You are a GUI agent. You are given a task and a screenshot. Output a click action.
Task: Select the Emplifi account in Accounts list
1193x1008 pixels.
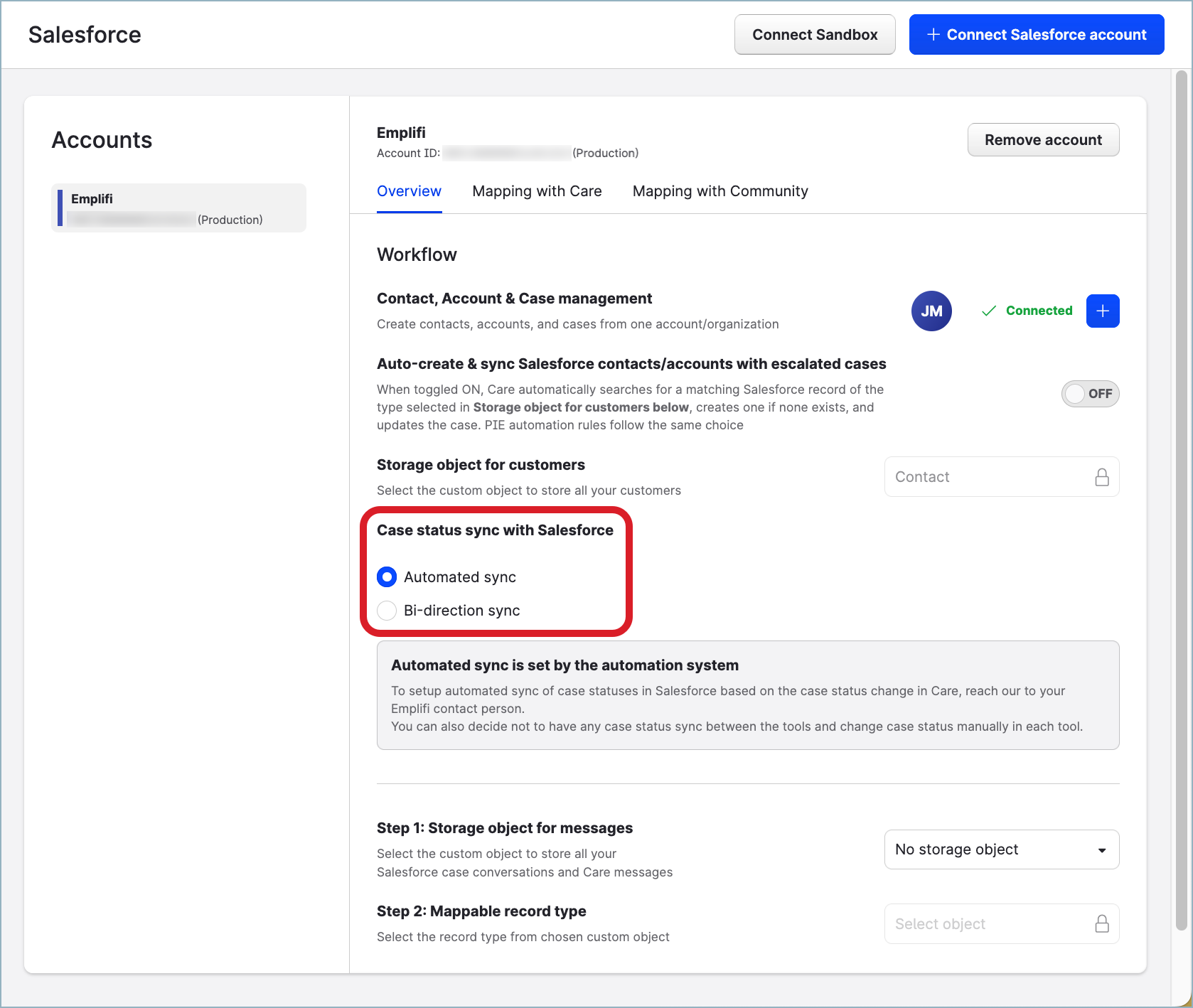tap(179, 208)
